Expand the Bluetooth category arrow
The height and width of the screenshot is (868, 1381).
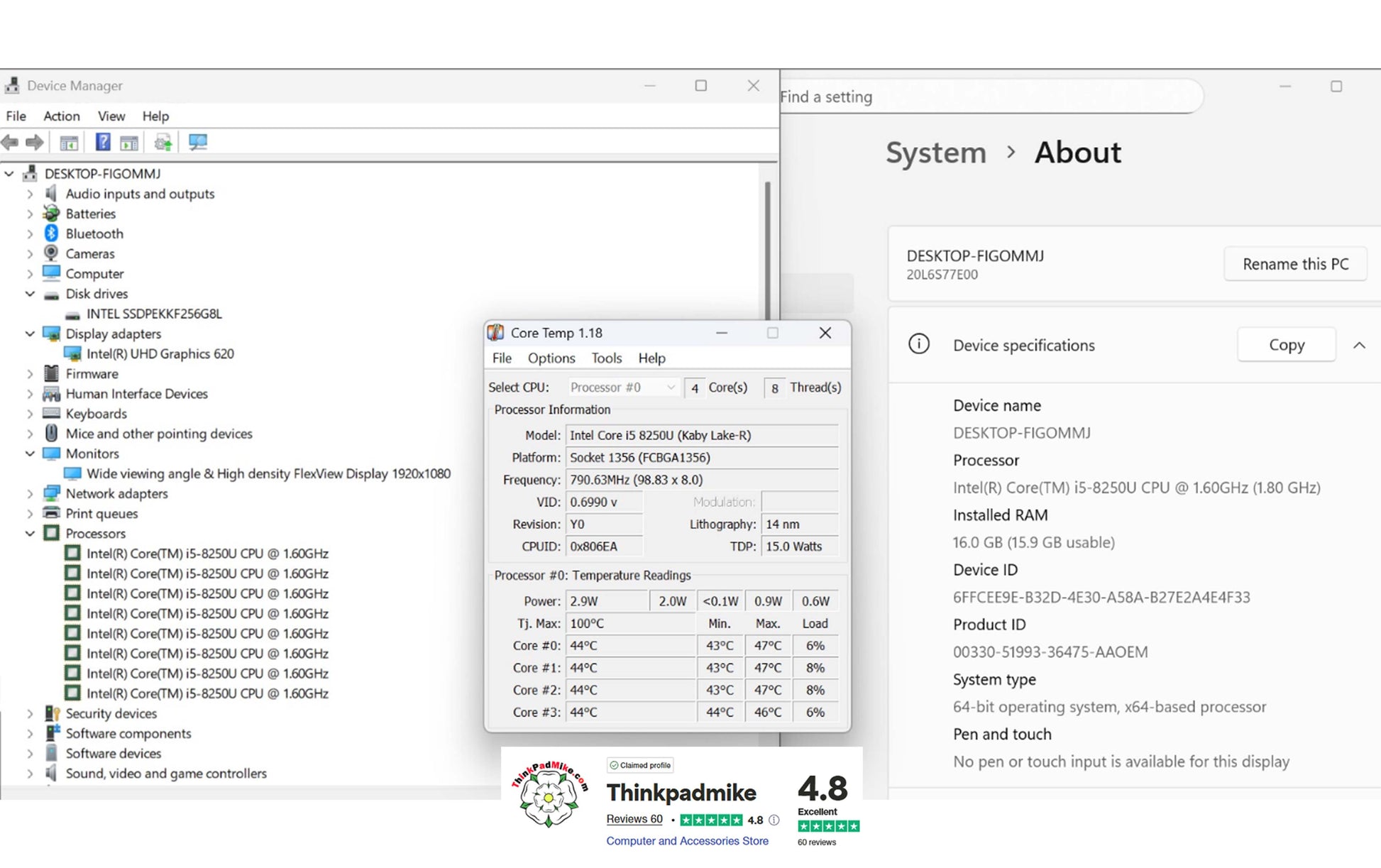pos(30,234)
